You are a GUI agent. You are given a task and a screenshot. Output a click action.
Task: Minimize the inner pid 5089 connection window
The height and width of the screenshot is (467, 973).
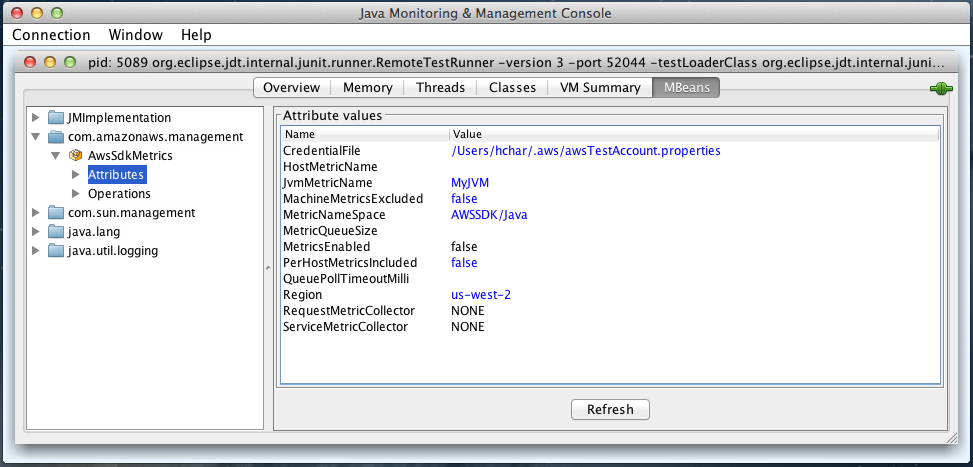(50, 62)
